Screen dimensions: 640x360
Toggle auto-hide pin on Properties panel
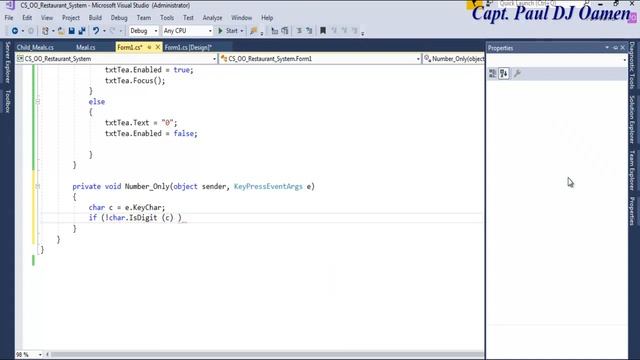[x=615, y=48]
